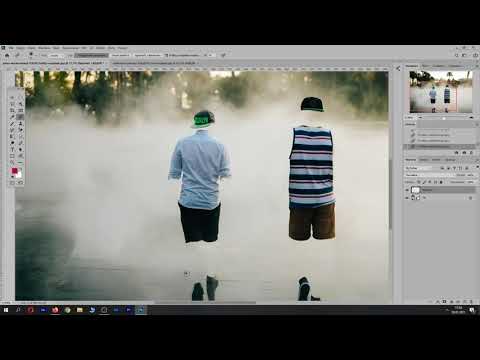480x360 pixels.
Task: Toggle adjustment layer filter
Action: pyautogui.click(x=448, y=168)
